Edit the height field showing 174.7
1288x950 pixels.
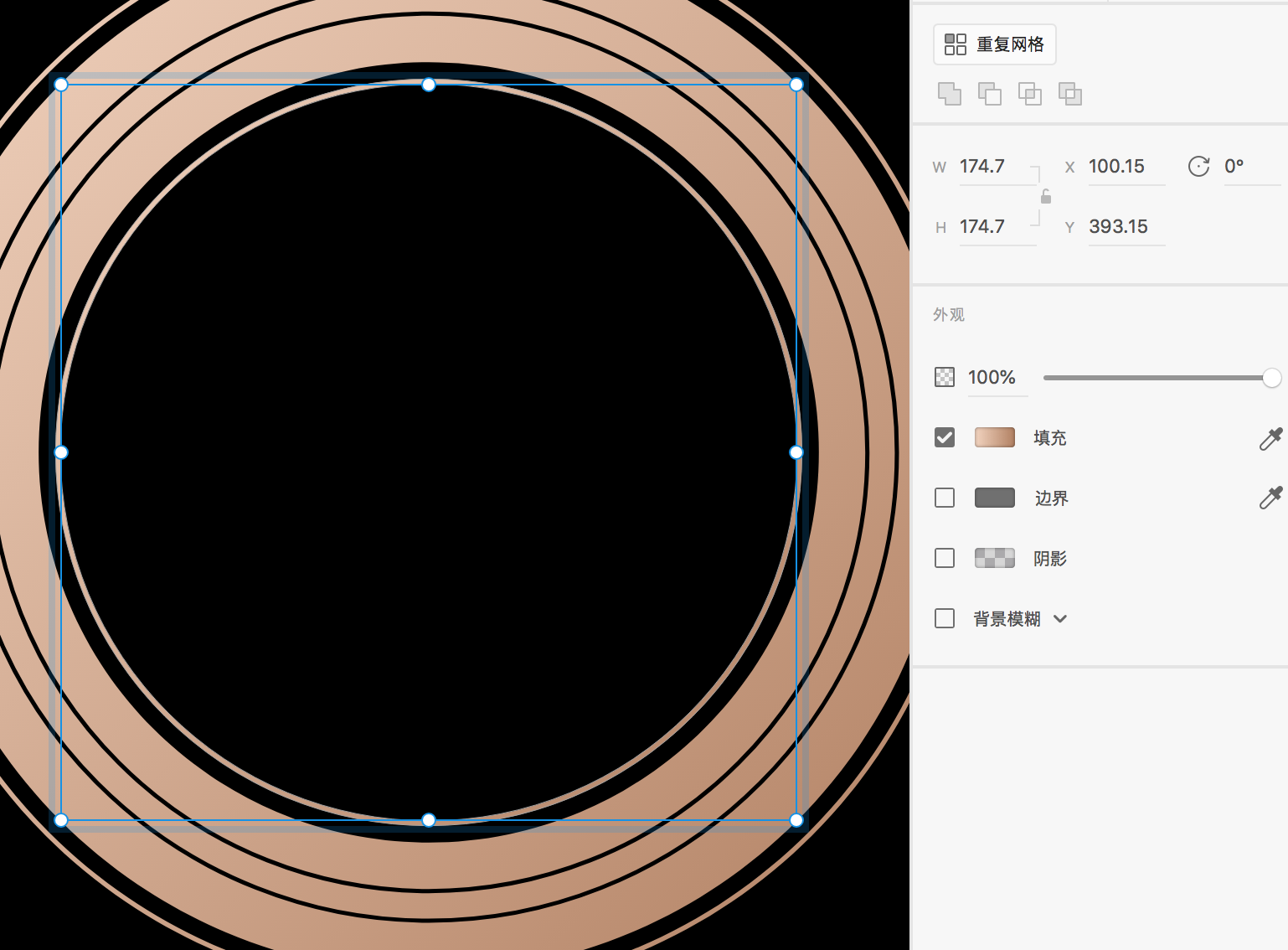[997, 227]
